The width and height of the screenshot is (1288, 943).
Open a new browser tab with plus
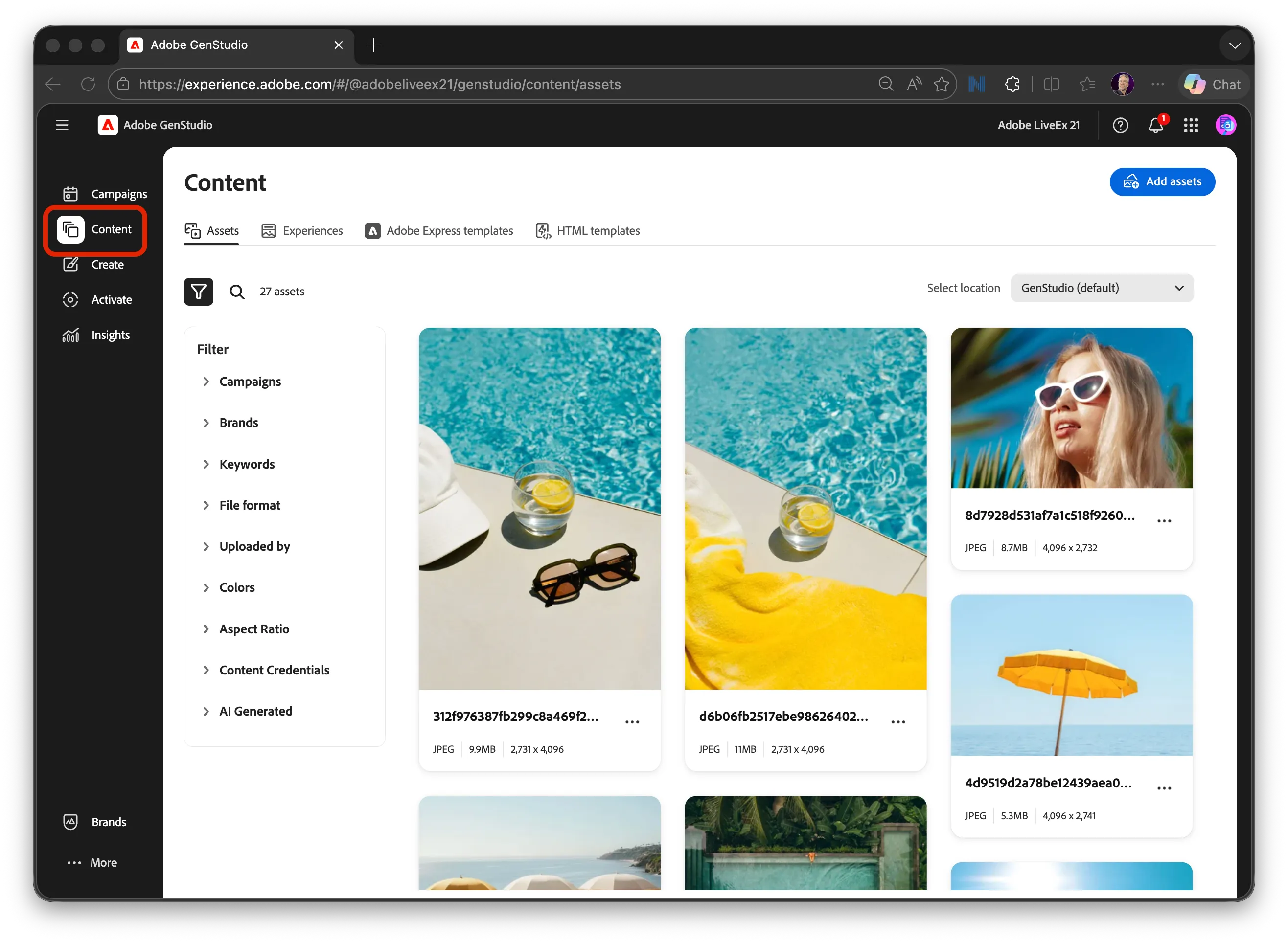(x=373, y=45)
